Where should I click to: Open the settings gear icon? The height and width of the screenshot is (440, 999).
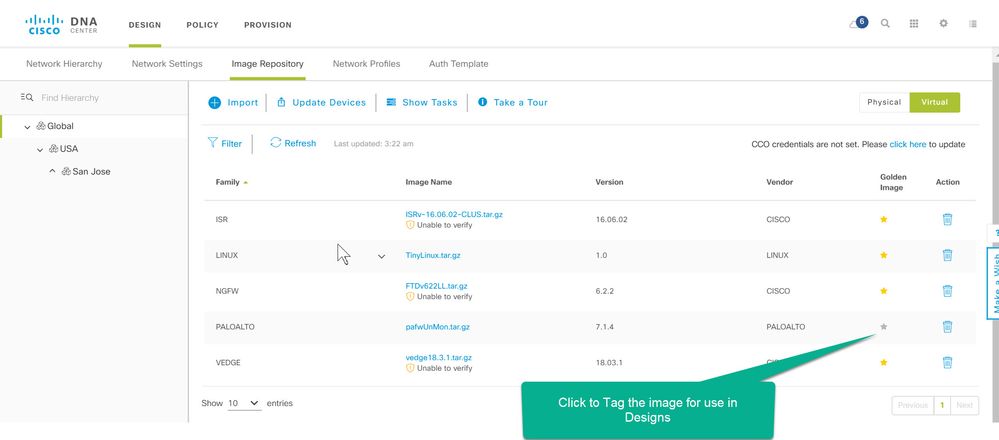click(x=944, y=24)
